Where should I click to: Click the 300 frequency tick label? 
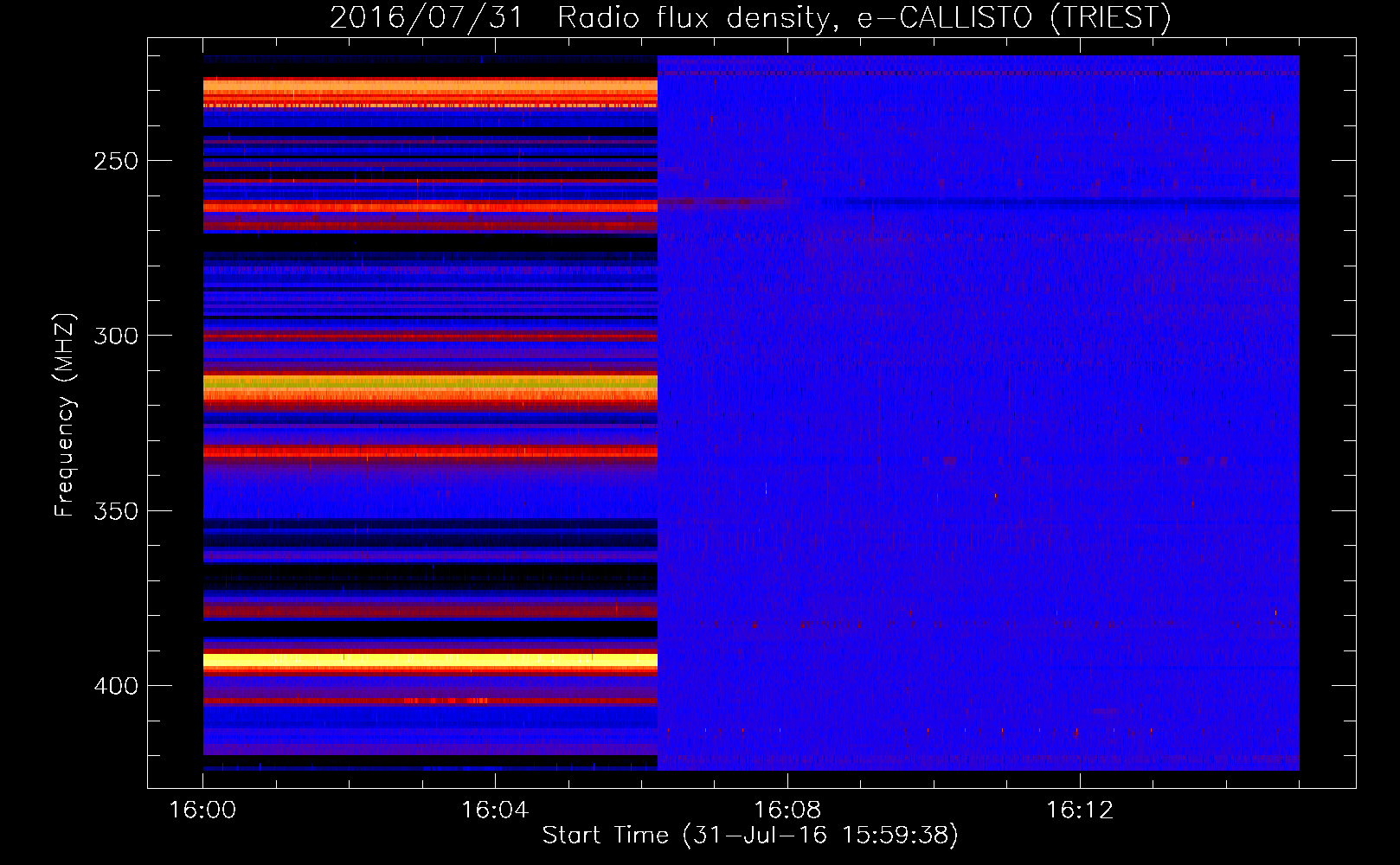coord(116,336)
